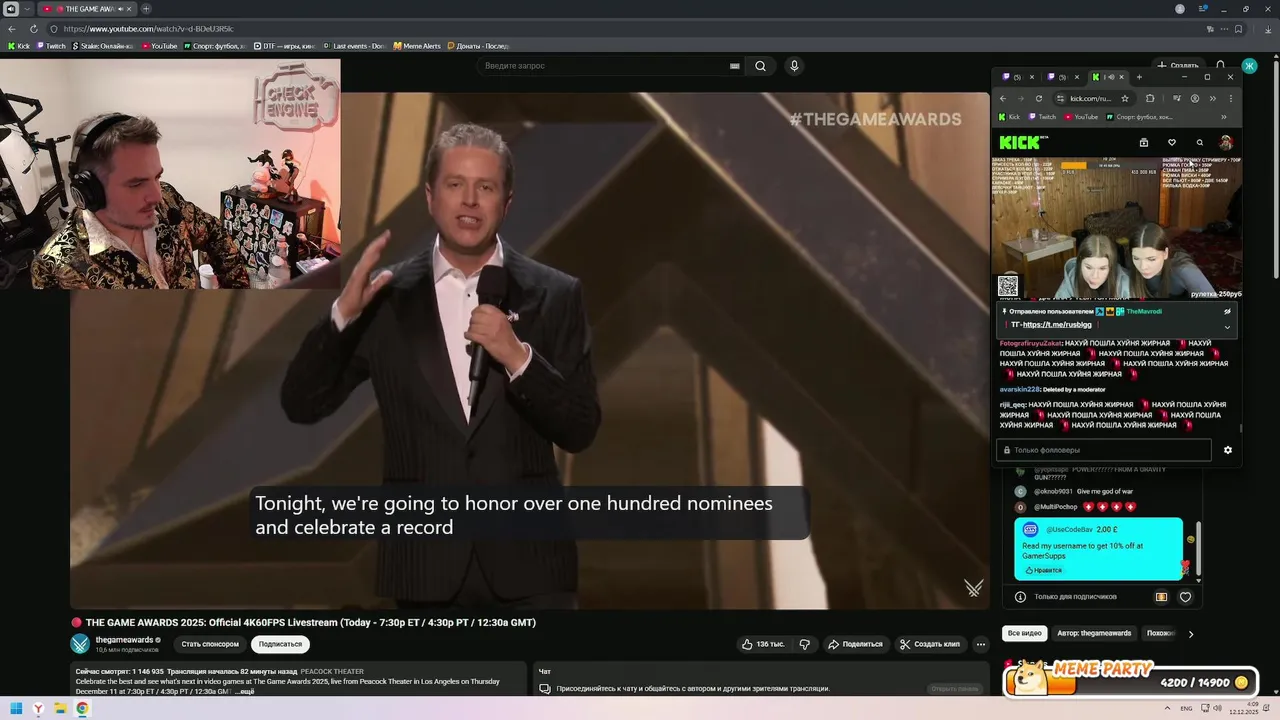This screenshot has width=1280, height=720.
Task: Click Стать спонсором button
Action: click(210, 644)
